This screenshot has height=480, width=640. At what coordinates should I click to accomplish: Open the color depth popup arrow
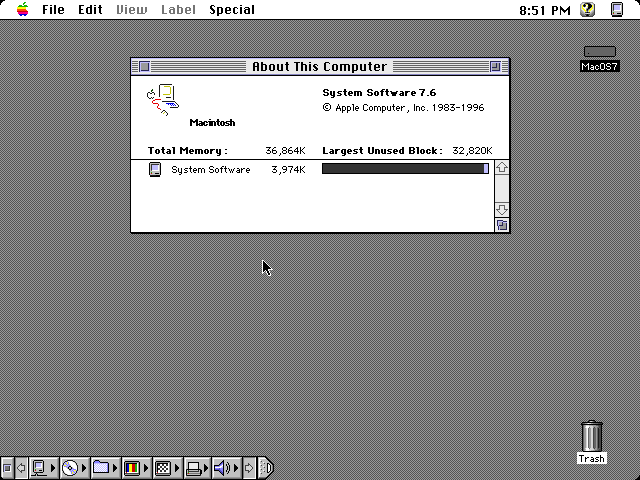point(146,468)
